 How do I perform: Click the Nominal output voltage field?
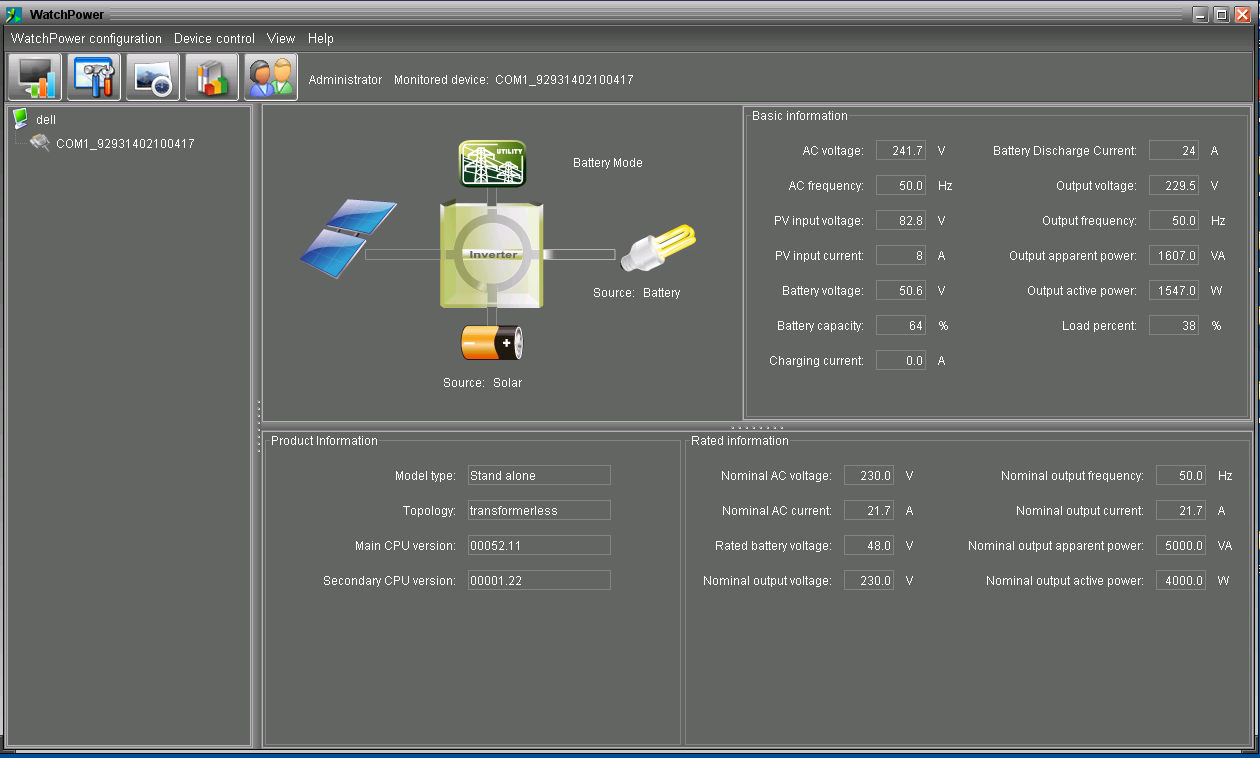[x=869, y=580]
